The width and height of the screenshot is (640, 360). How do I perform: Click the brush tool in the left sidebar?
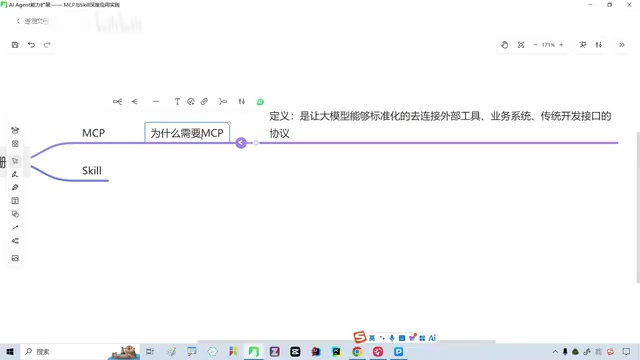click(15, 174)
